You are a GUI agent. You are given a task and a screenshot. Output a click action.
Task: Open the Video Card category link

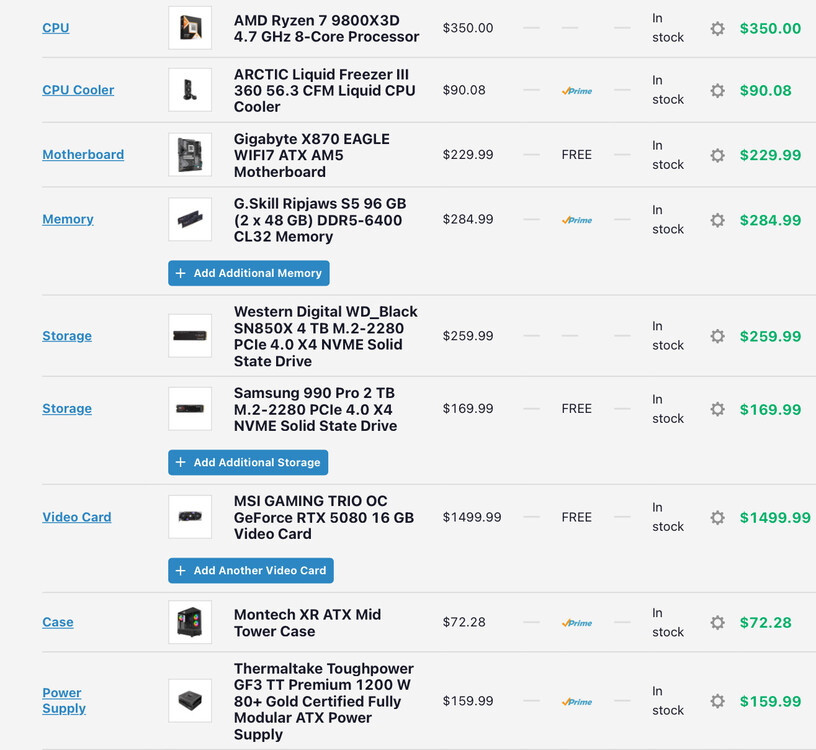tap(77, 517)
